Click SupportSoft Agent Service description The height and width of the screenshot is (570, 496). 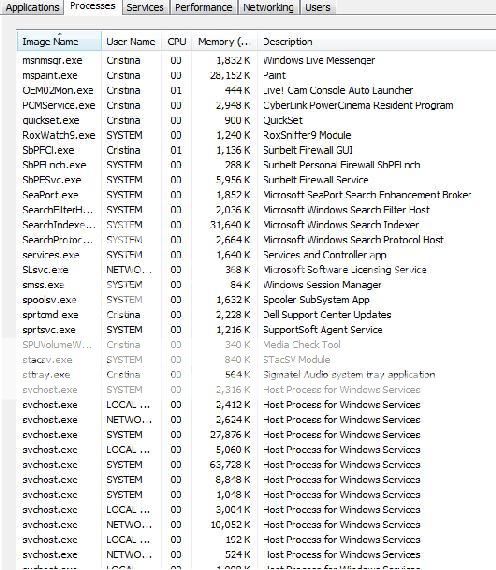point(323,330)
